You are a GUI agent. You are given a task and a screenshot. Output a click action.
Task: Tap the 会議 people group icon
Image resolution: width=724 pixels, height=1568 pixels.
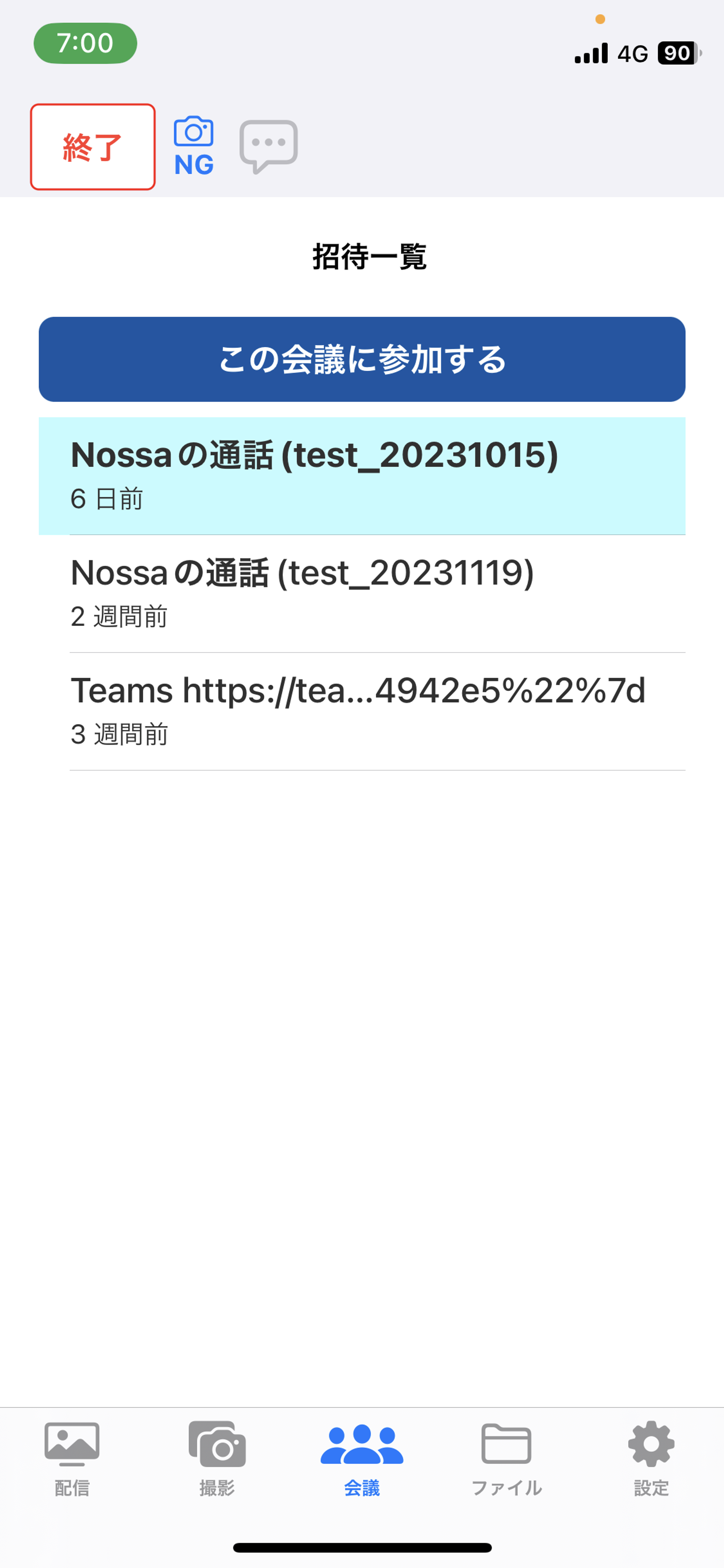coord(362,1444)
